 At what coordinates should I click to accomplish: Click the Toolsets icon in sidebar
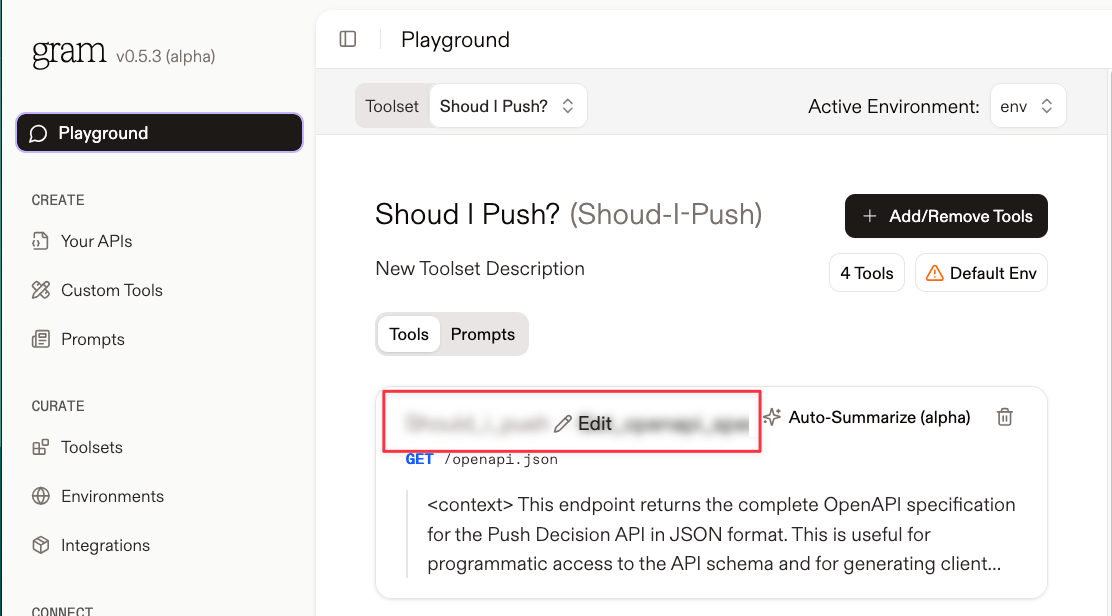[x=40, y=447]
